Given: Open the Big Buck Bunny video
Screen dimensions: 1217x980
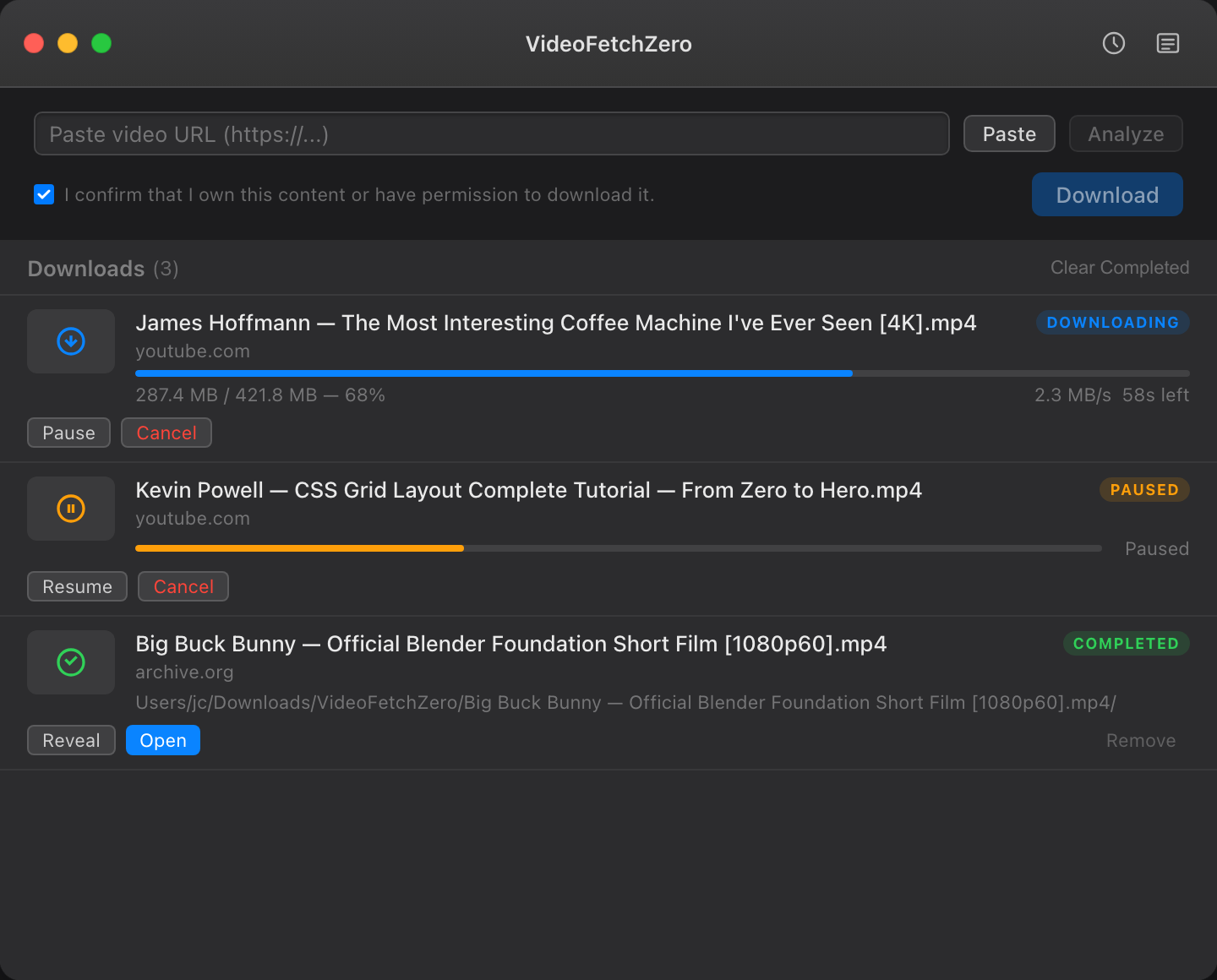Looking at the screenshot, I should (163, 740).
